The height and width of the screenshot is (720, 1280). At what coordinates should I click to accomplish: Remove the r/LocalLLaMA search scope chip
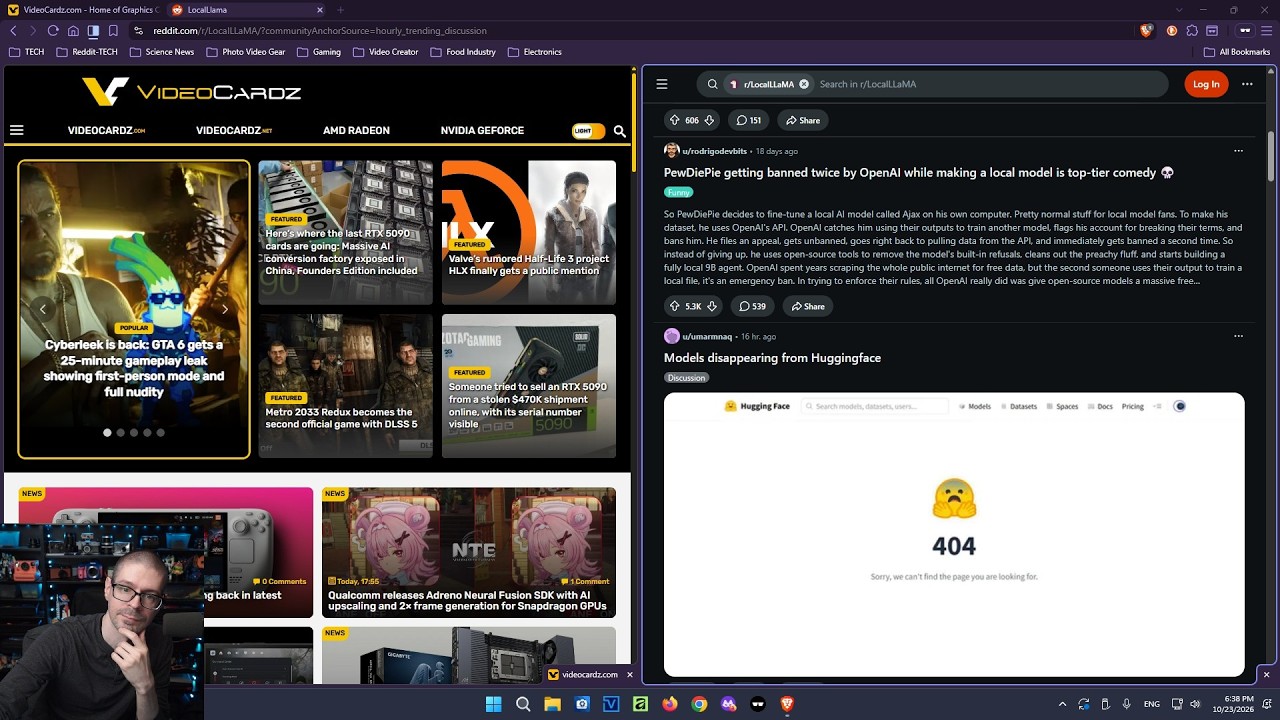pyautogui.click(x=803, y=84)
